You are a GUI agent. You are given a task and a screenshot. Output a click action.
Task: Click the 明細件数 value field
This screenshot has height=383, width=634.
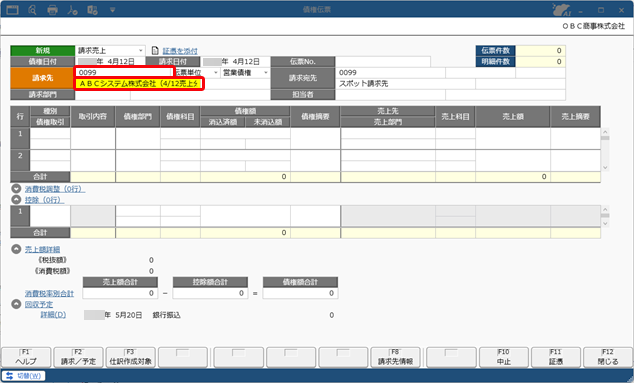540,61
